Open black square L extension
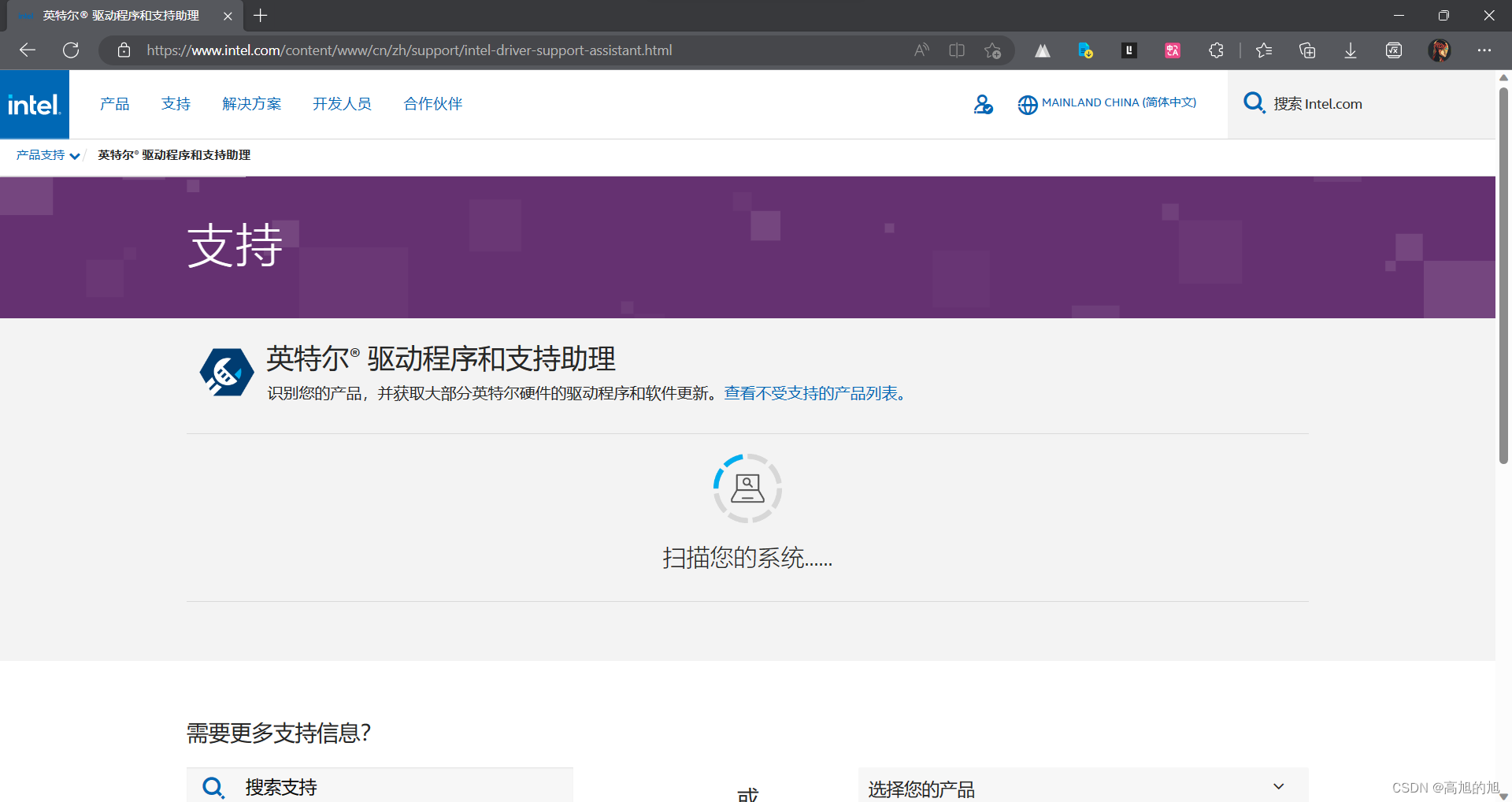Screen dimensions: 1512x802 click(1129, 50)
